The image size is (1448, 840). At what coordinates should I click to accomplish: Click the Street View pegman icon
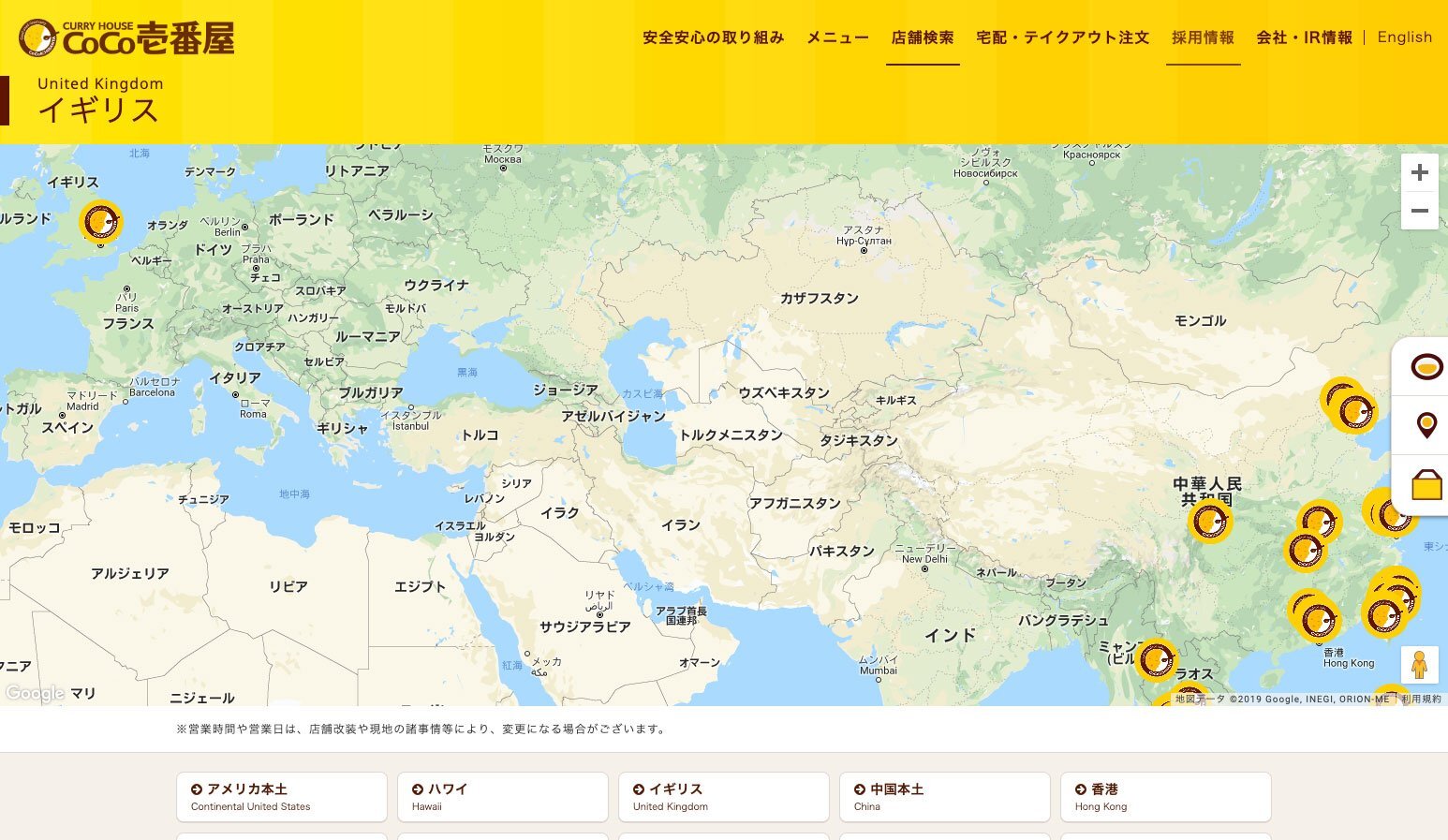1420,665
